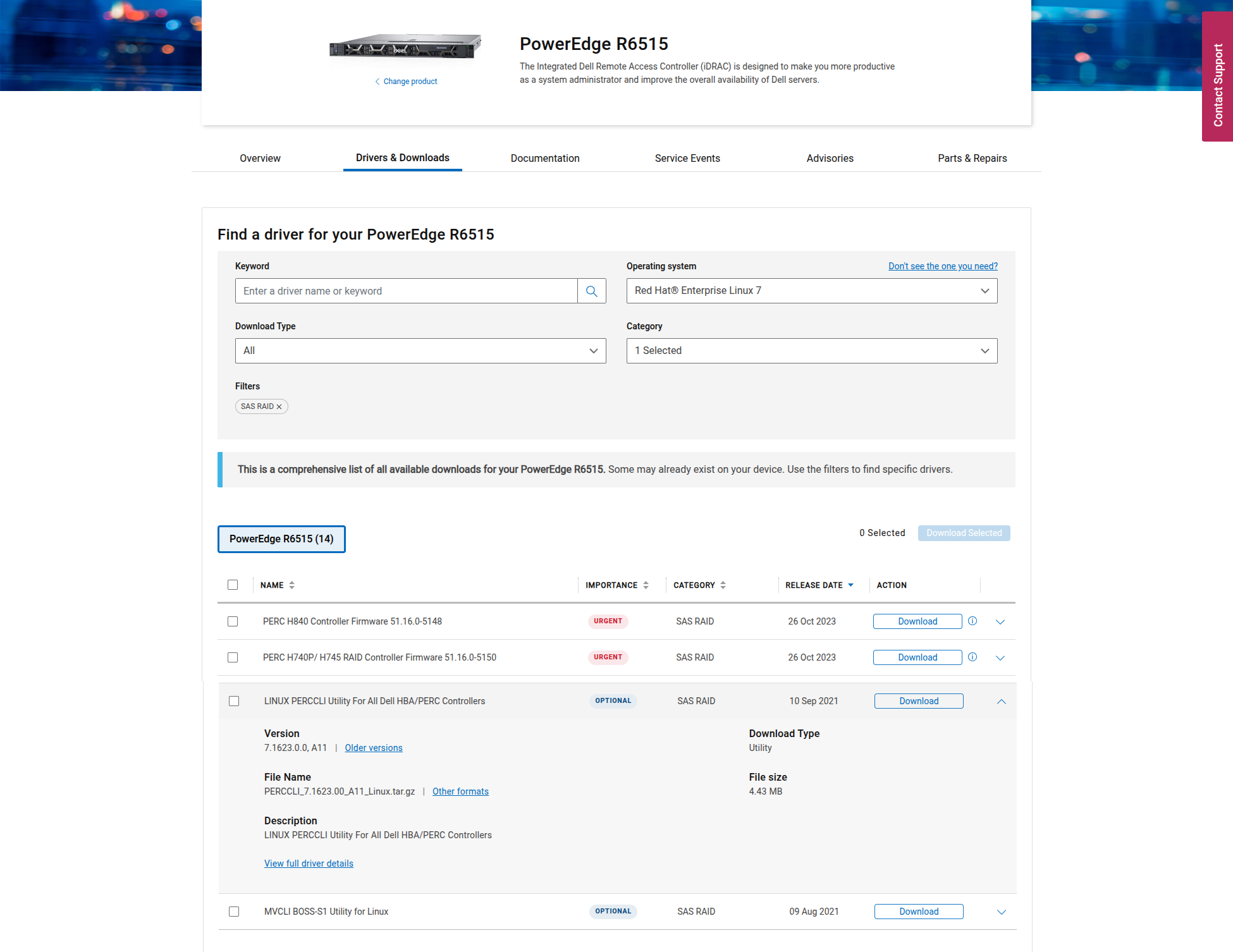The width and height of the screenshot is (1233, 952).
Task: Download LINUX PERCCLI Utility
Action: click(x=919, y=701)
